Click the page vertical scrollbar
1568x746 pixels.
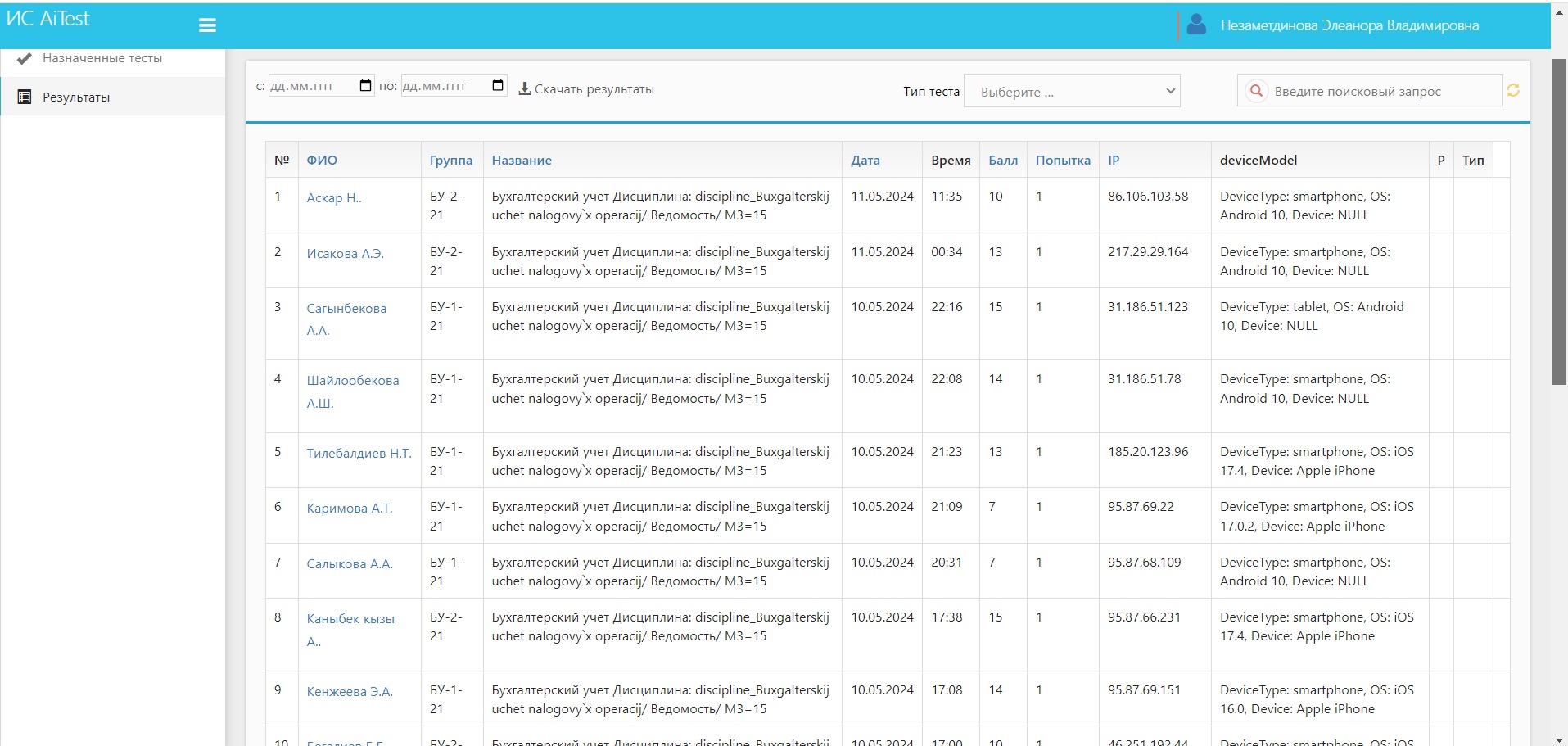click(x=1559, y=221)
